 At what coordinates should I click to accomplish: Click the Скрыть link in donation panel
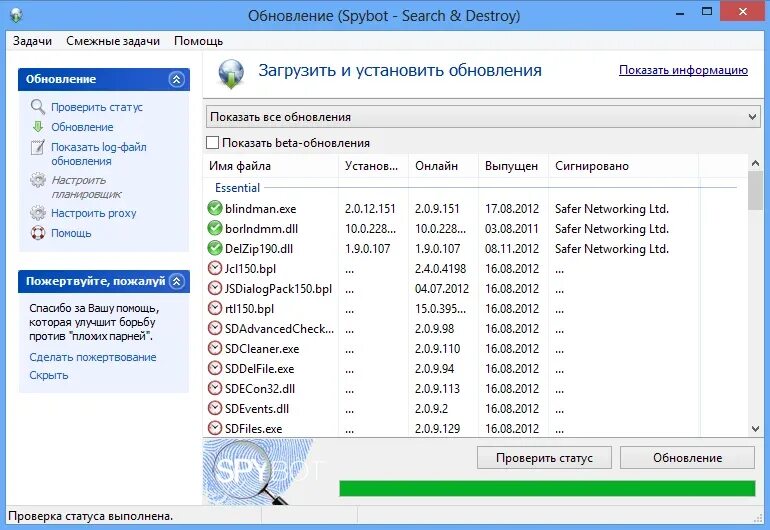49,375
